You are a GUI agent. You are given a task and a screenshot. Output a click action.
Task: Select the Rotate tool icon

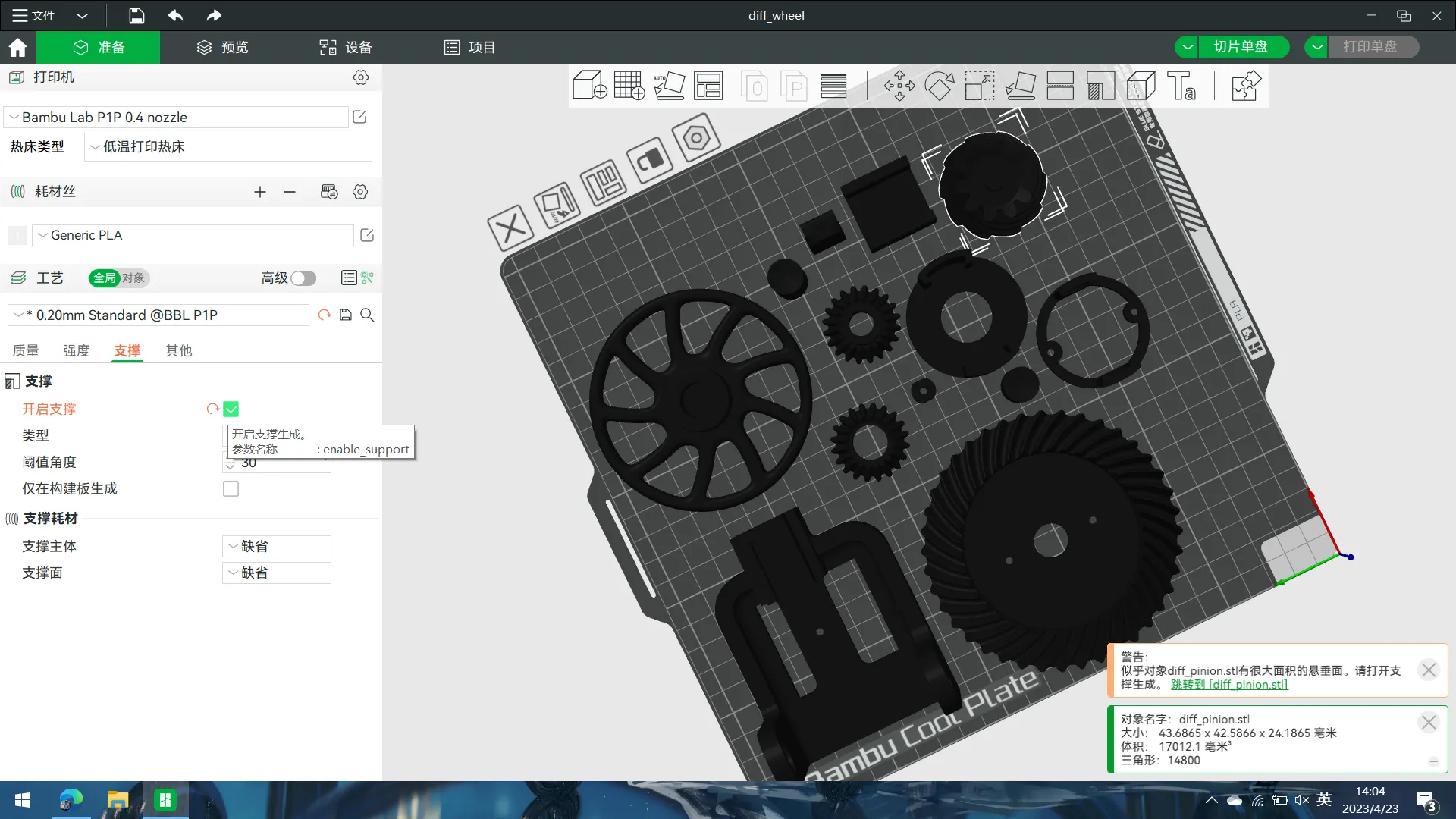[940, 86]
